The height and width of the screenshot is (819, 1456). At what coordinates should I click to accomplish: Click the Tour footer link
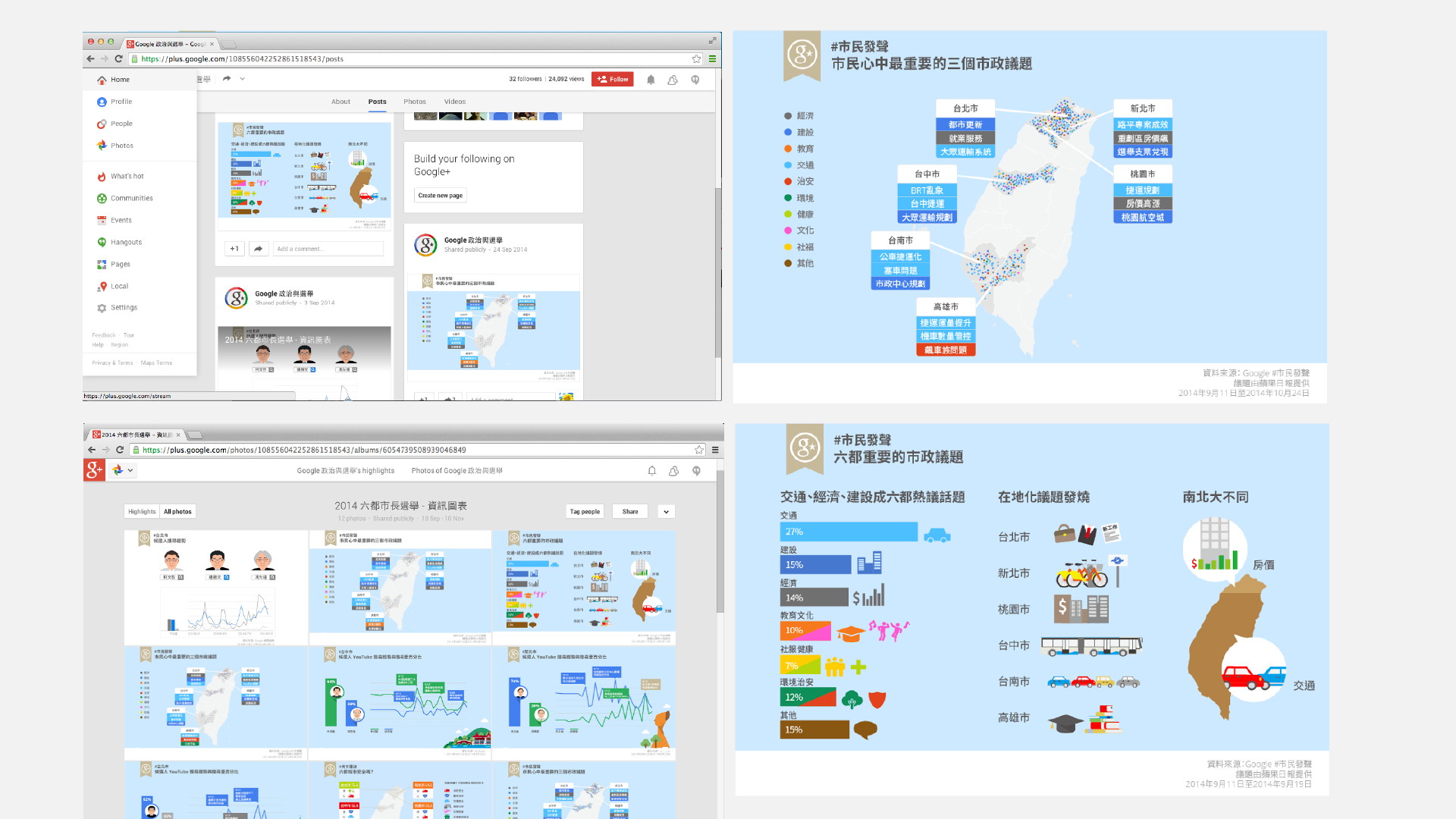(129, 335)
